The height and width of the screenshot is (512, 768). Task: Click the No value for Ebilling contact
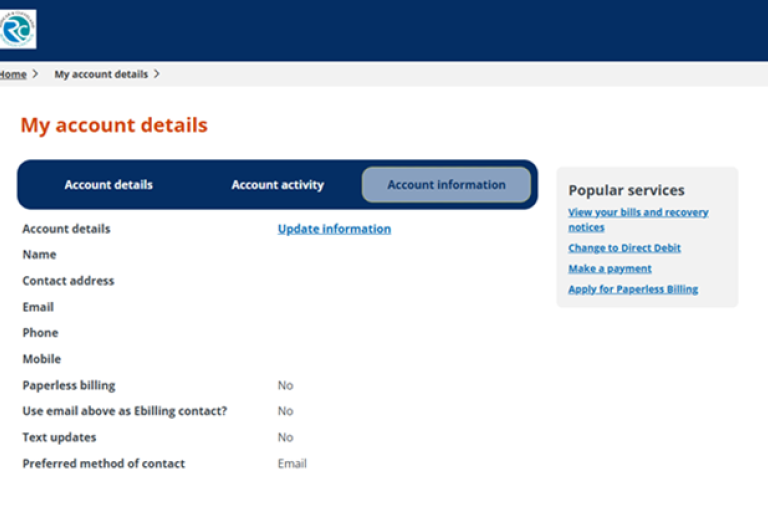click(x=285, y=411)
